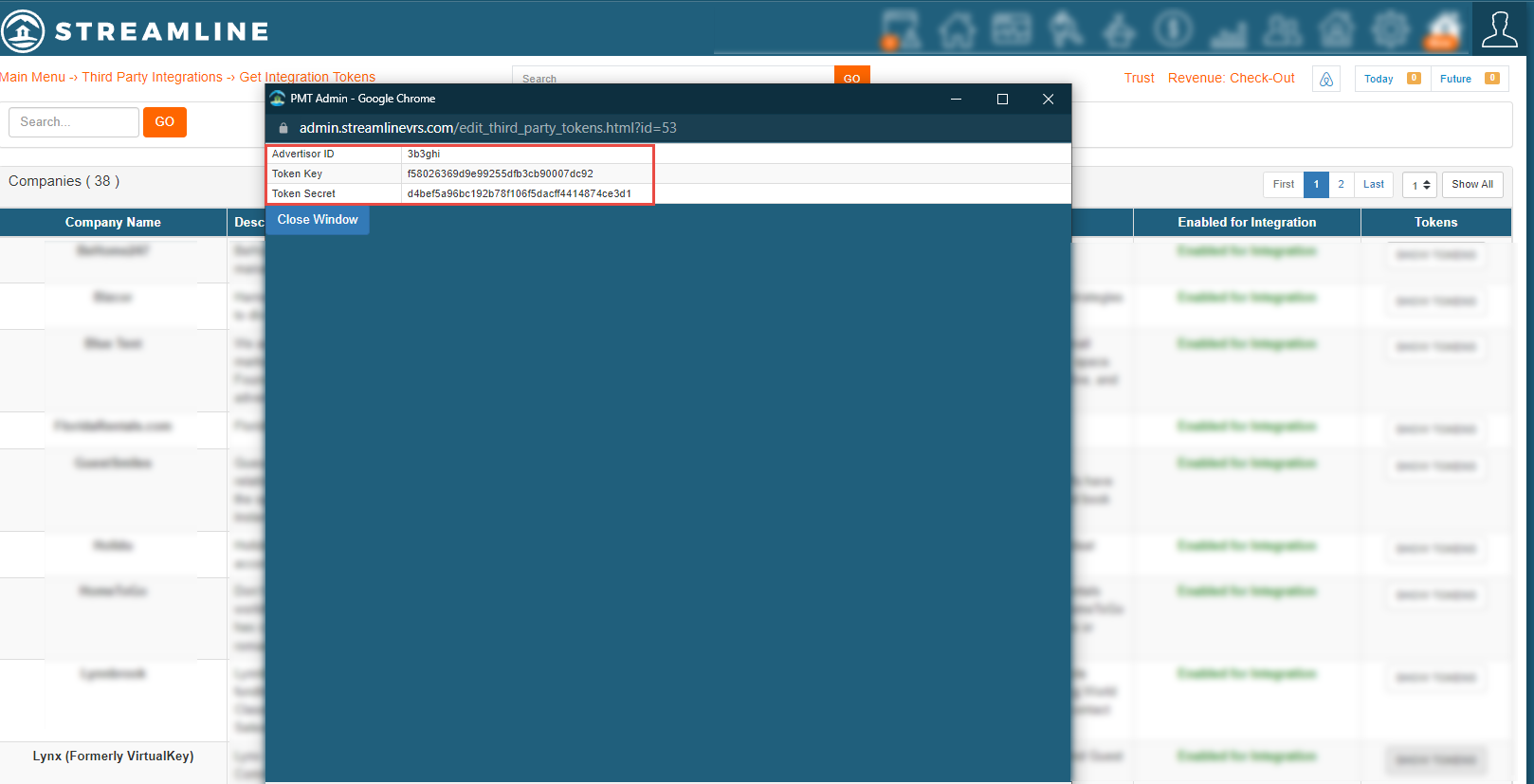This screenshot has height=784, width=1534.
Task: Open the page number stepper
Action: coord(1420,185)
